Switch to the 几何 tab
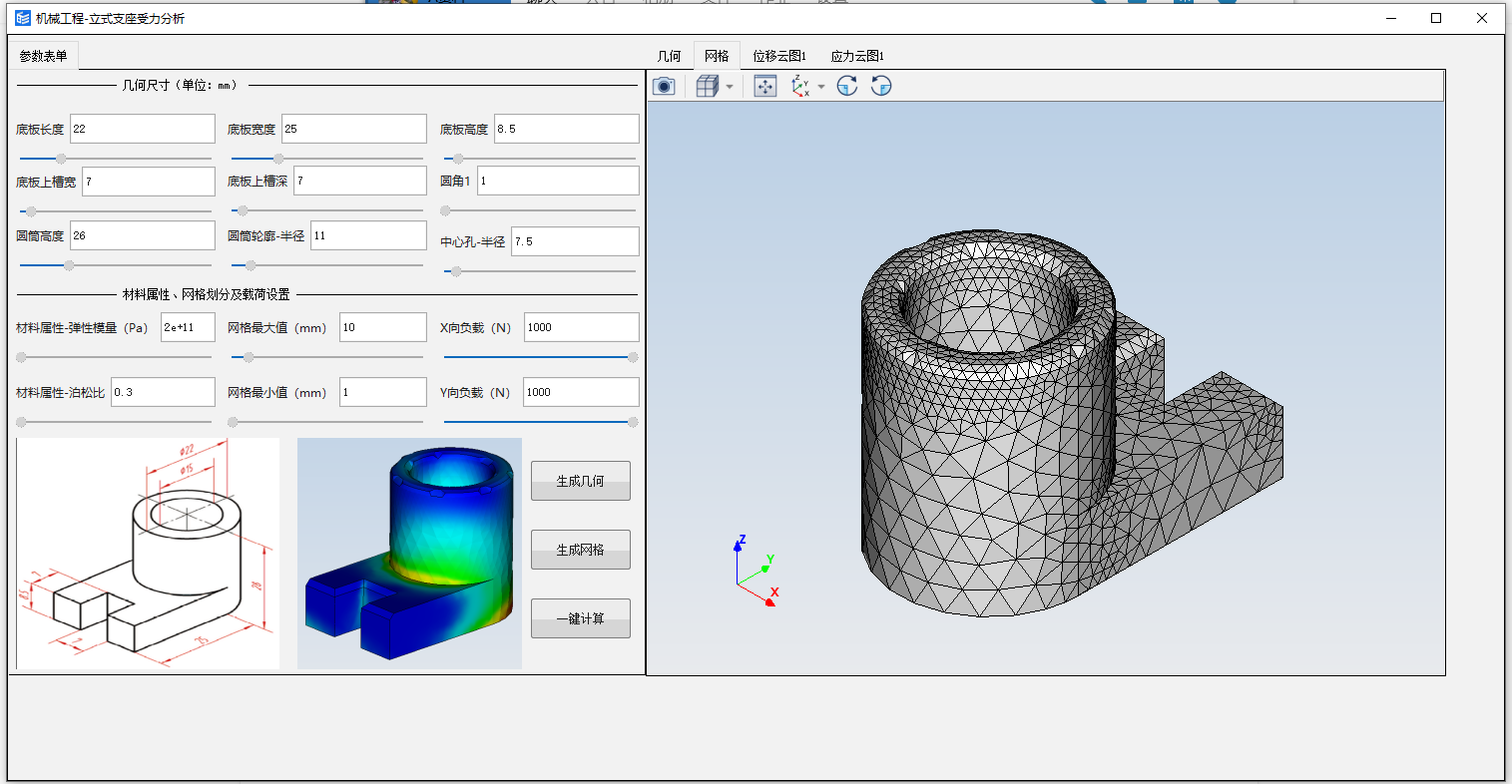 [669, 56]
